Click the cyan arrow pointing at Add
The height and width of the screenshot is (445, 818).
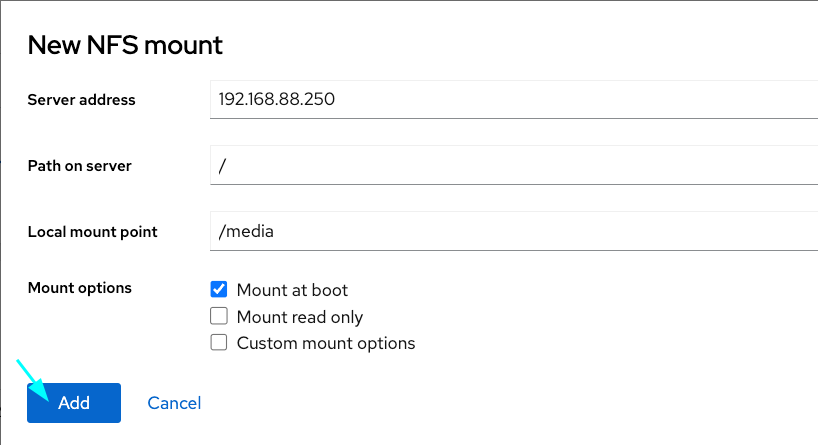pos(32,380)
